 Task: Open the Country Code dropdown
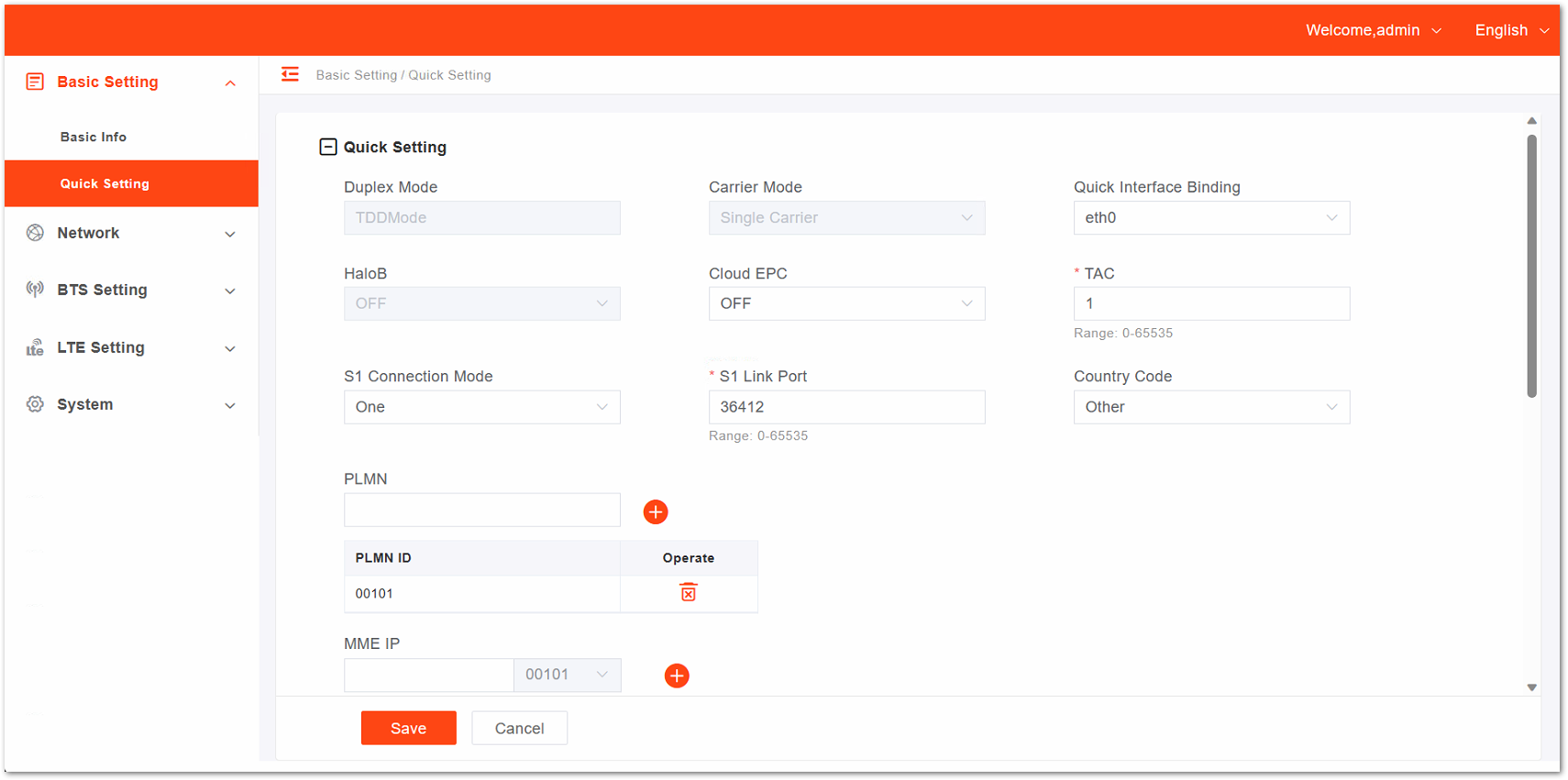tap(1211, 407)
